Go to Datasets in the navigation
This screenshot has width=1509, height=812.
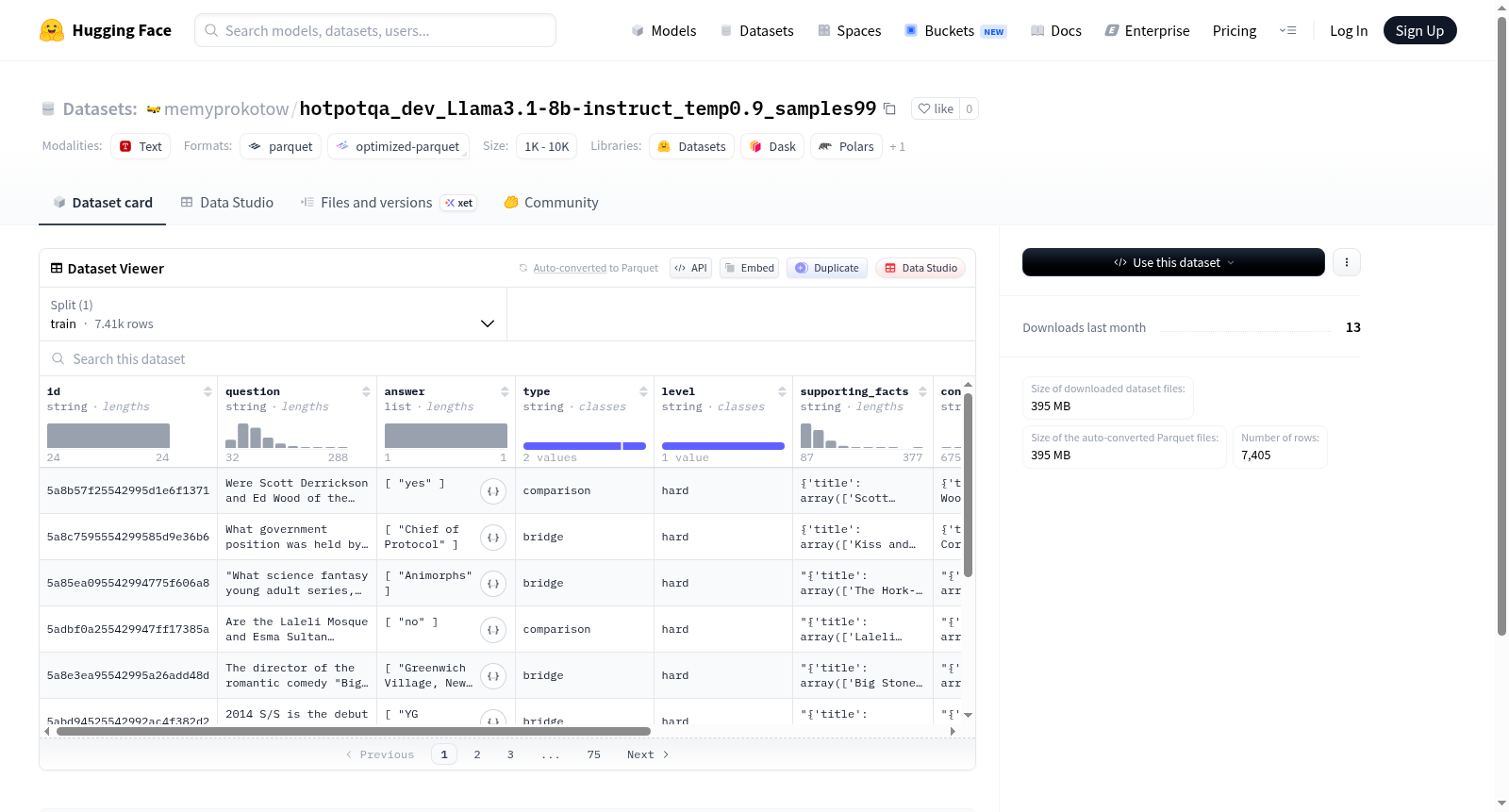tap(757, 30)
